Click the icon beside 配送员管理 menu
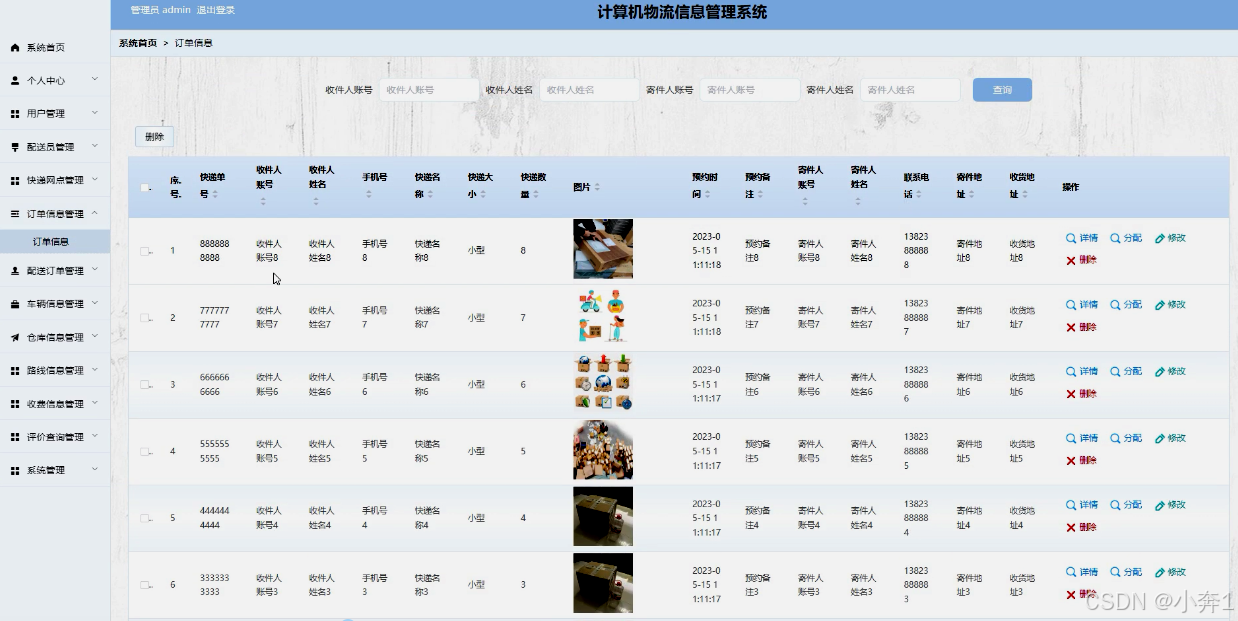This screenshot has width=1238, height=621. (13, 146)
